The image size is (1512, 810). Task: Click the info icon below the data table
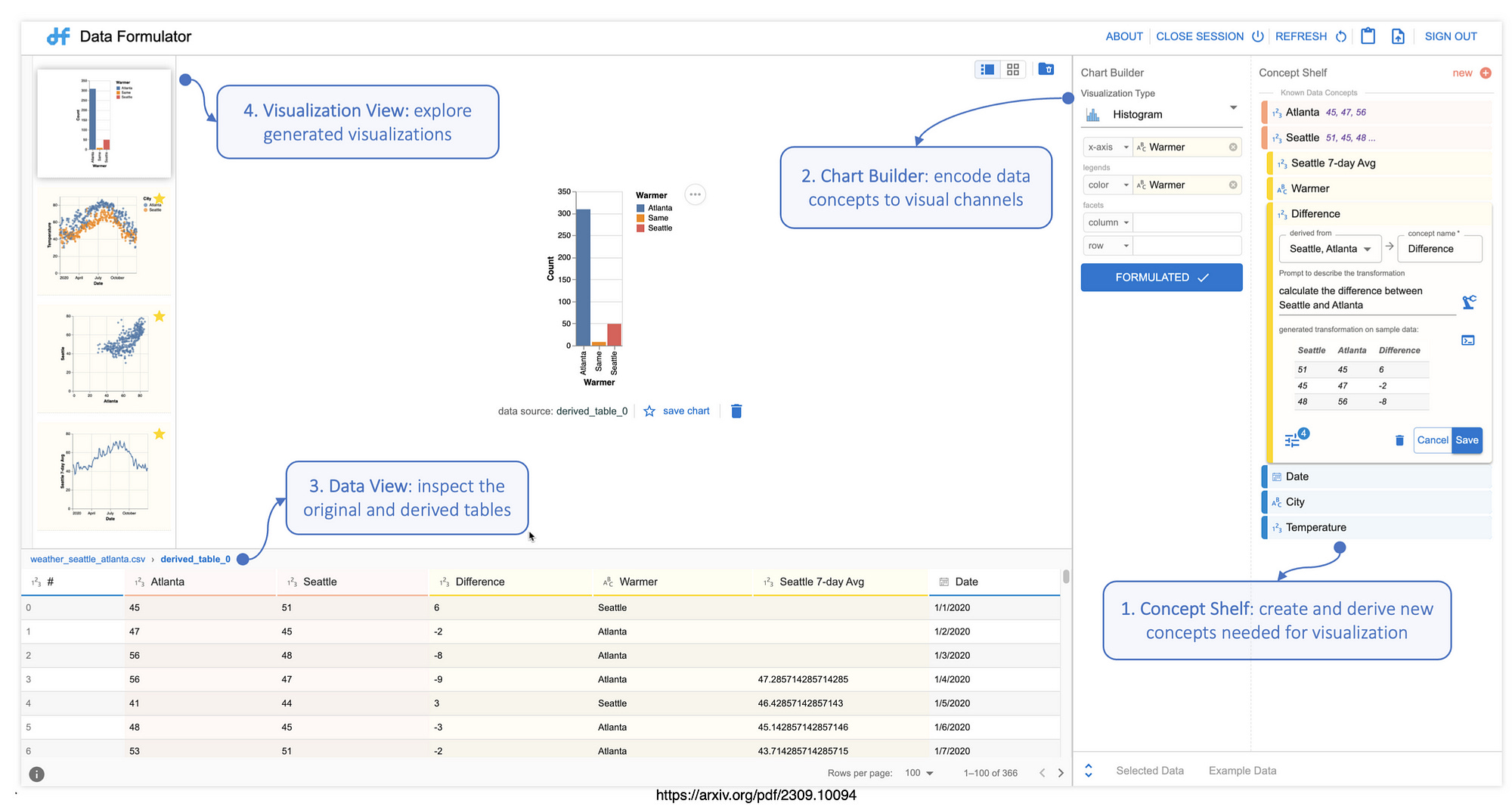click(x=36, y=774)
